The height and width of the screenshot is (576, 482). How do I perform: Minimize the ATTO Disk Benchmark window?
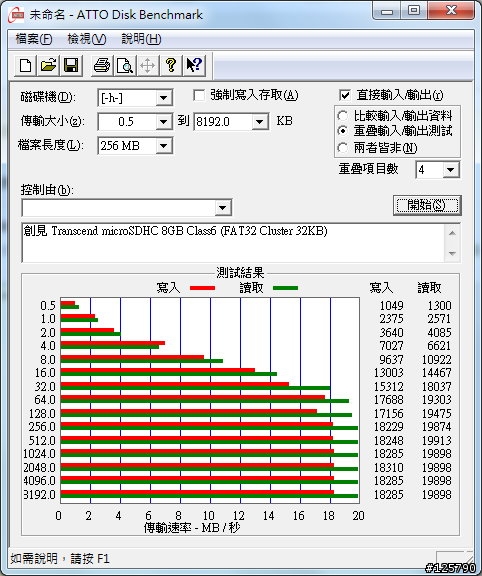pyautogui.click(x=387, y=11)
